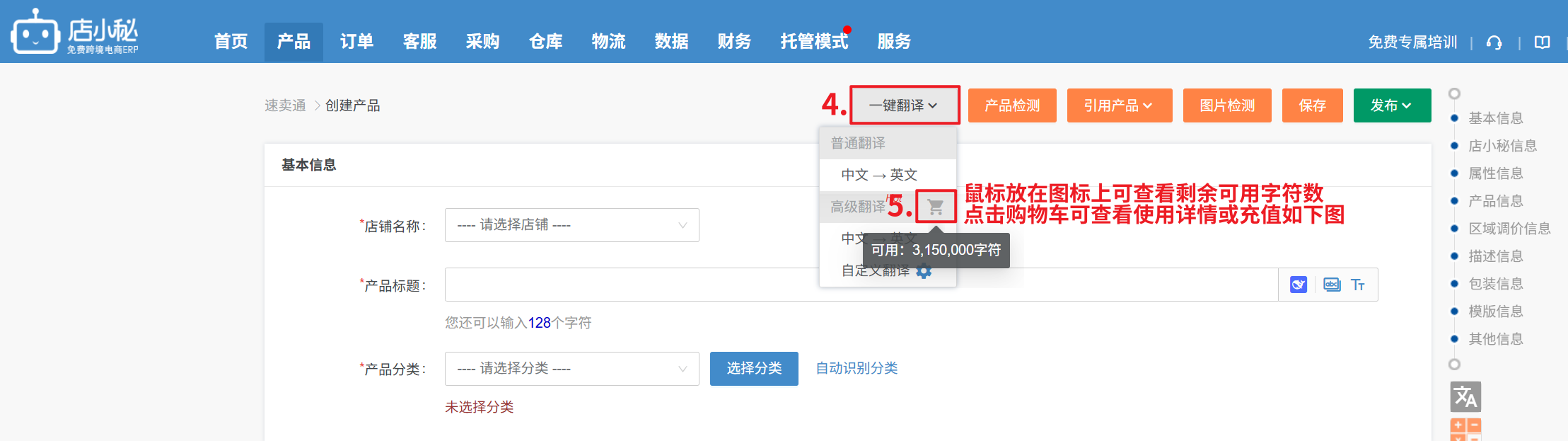Jump to 产品信息 in the side outline

[1495, 201]
